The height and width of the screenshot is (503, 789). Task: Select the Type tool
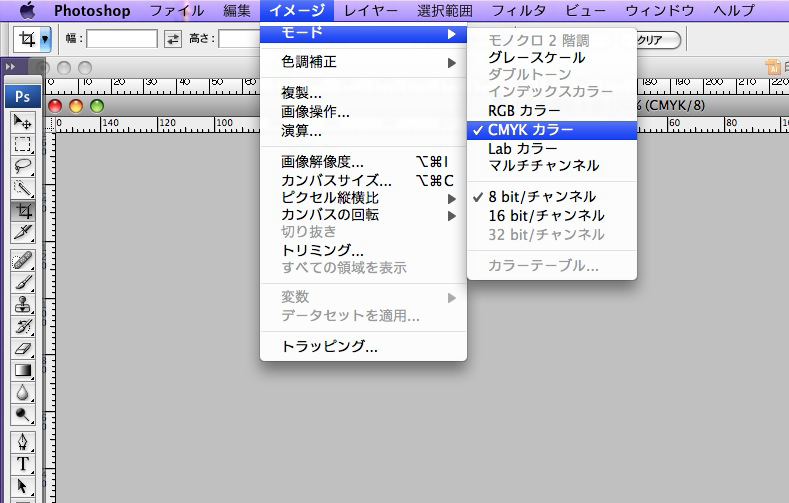(x=23, y=464)
